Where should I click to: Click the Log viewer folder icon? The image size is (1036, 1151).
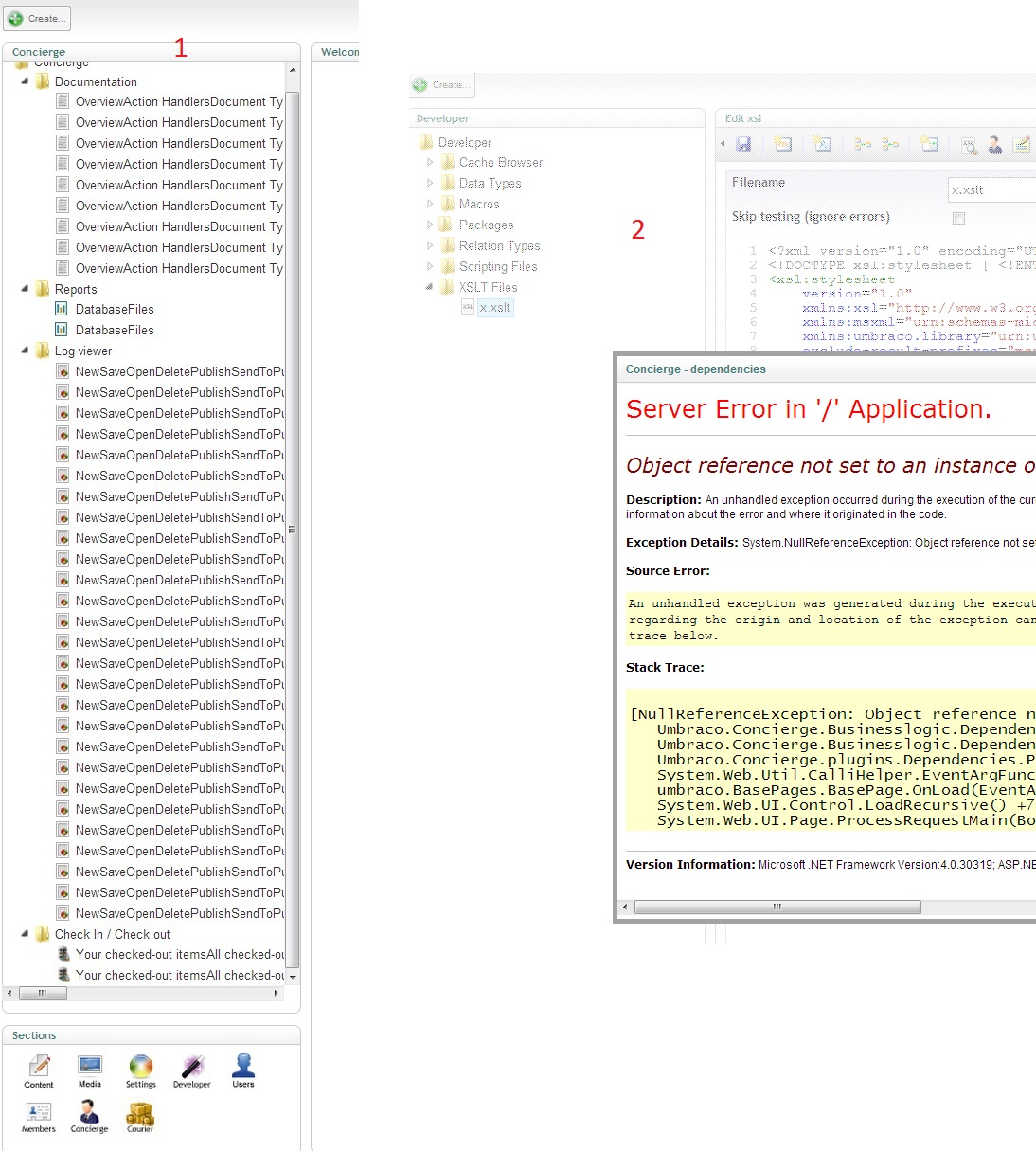point(43,351)
